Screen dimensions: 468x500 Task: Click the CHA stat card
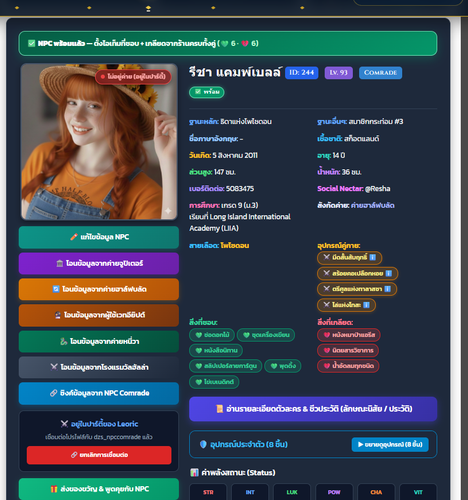pyautogui.click(x=376, y=492)
